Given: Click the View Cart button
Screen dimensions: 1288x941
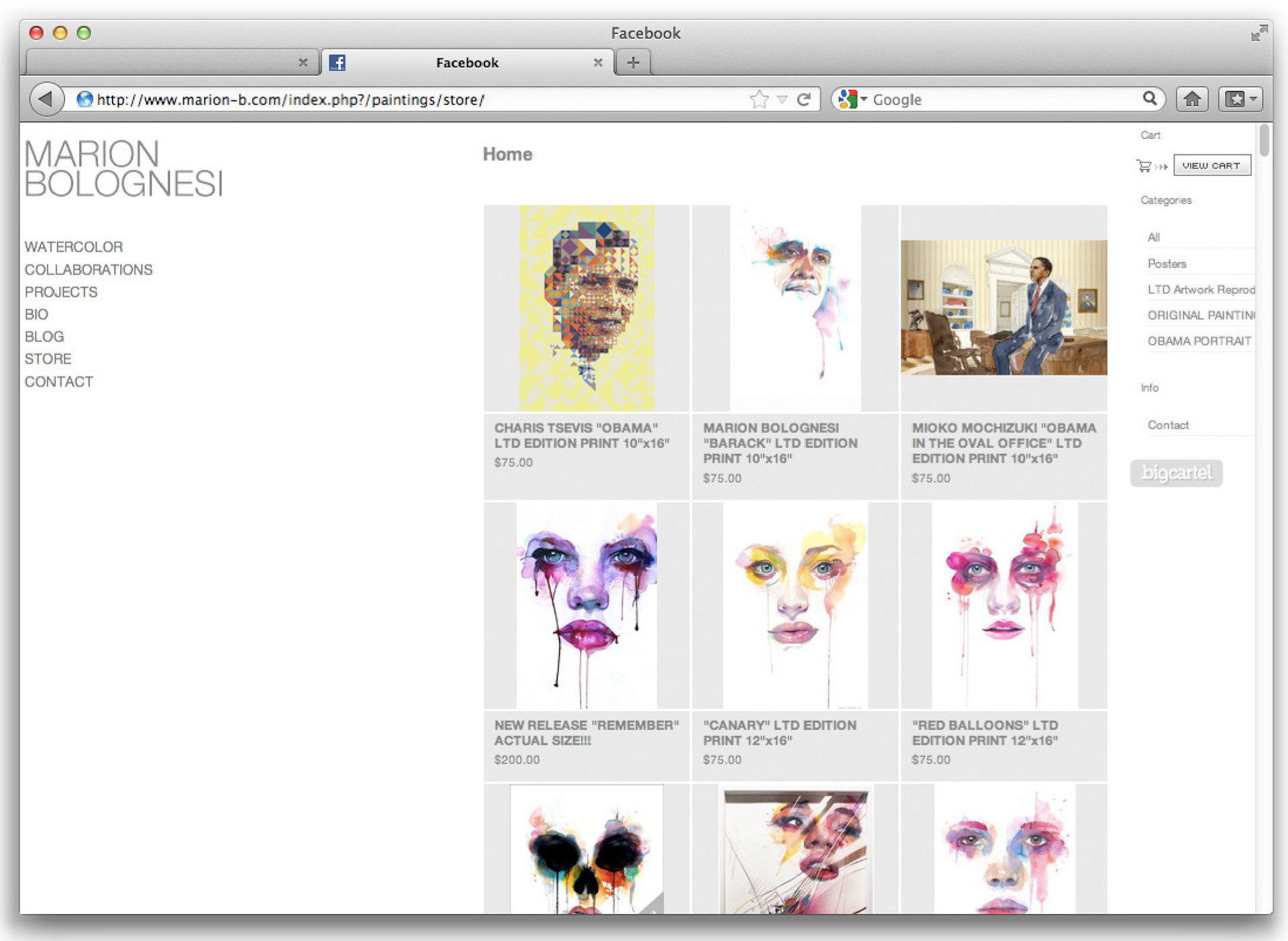Looking at the screenshot, I should (x=1212, y=166).
